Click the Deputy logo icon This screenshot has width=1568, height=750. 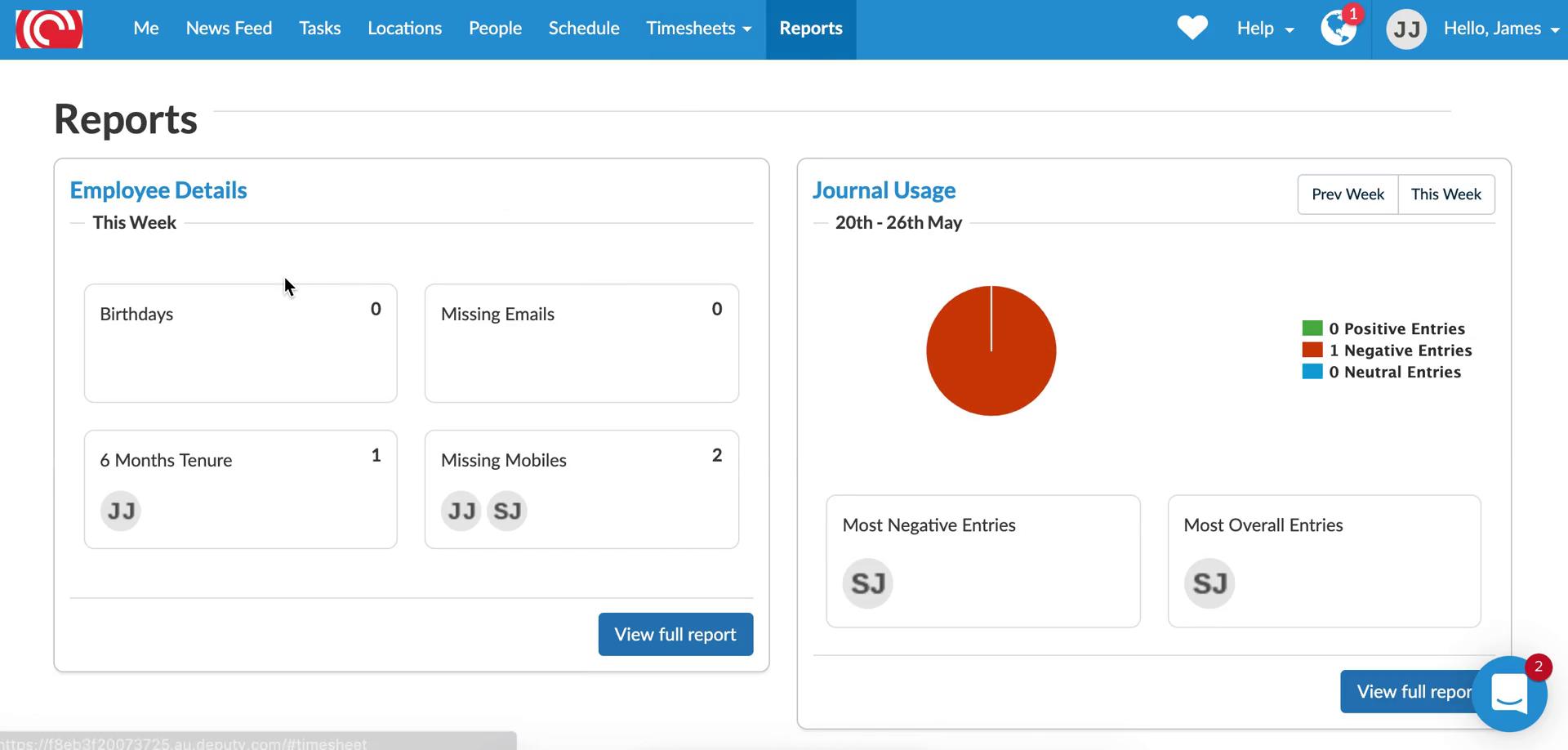click(49, 29)
